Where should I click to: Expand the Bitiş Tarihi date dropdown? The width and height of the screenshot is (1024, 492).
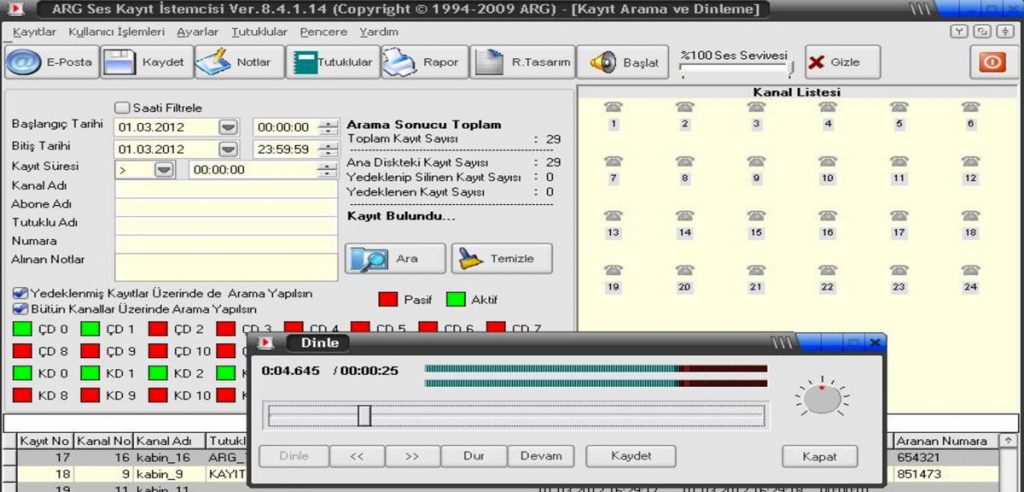click(x=228, y=149)
